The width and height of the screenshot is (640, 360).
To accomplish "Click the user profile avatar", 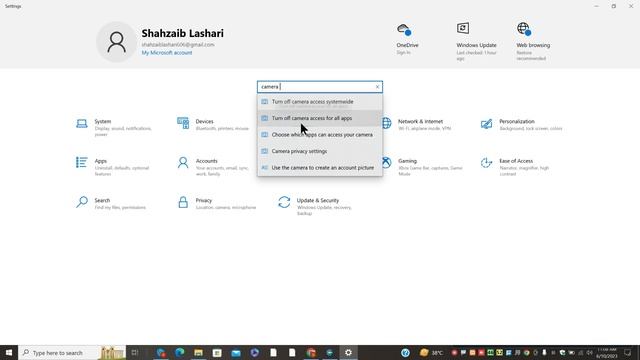I will 116,42.
